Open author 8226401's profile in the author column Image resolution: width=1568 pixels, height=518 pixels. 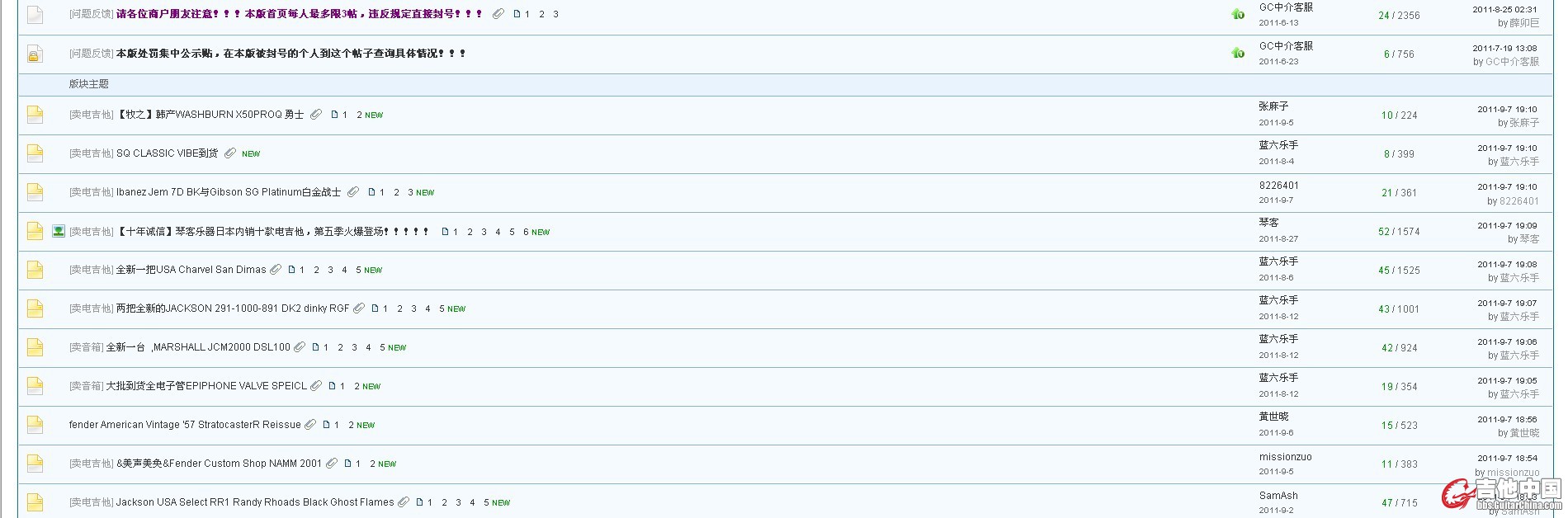[1278, 186]
